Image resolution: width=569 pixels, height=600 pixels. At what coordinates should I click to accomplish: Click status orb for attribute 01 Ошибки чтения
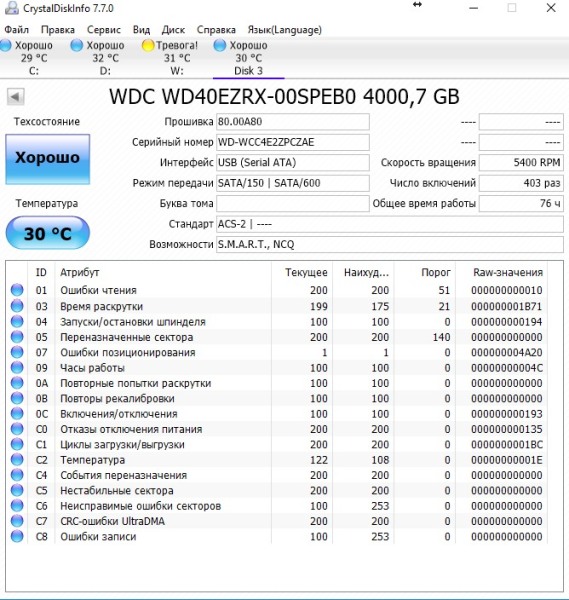click(x=17, y=290)
